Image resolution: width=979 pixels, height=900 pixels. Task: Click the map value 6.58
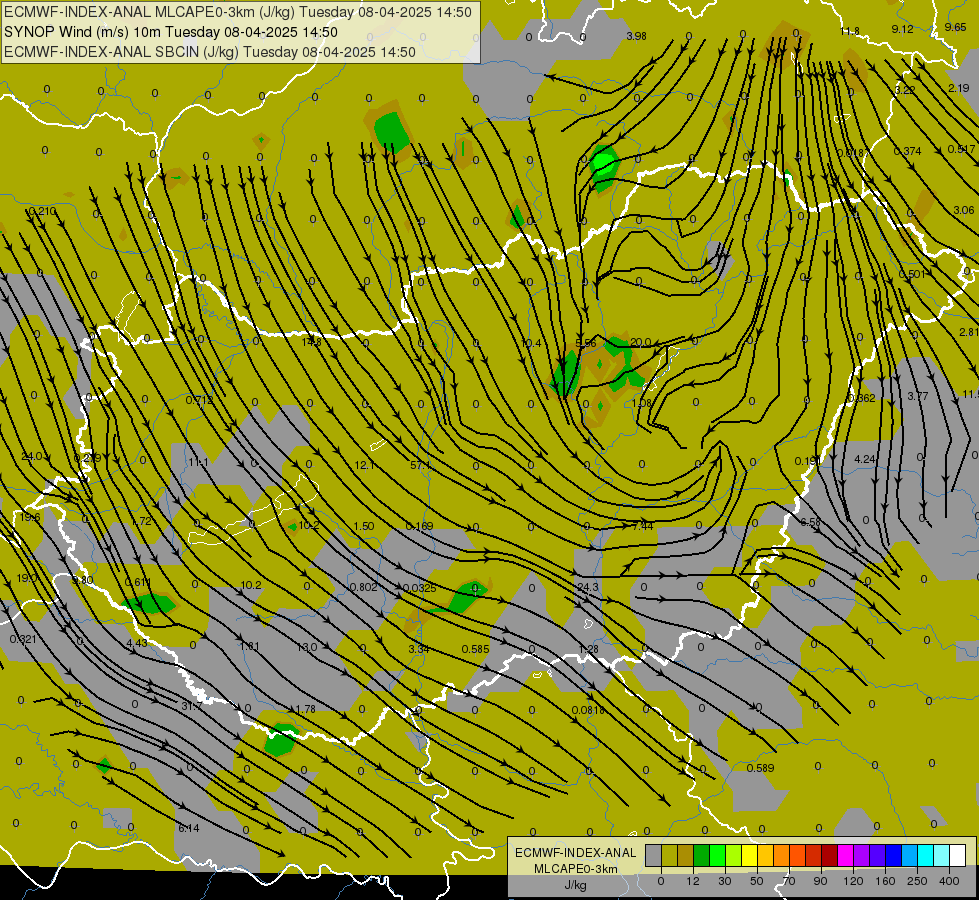[810, 522]
